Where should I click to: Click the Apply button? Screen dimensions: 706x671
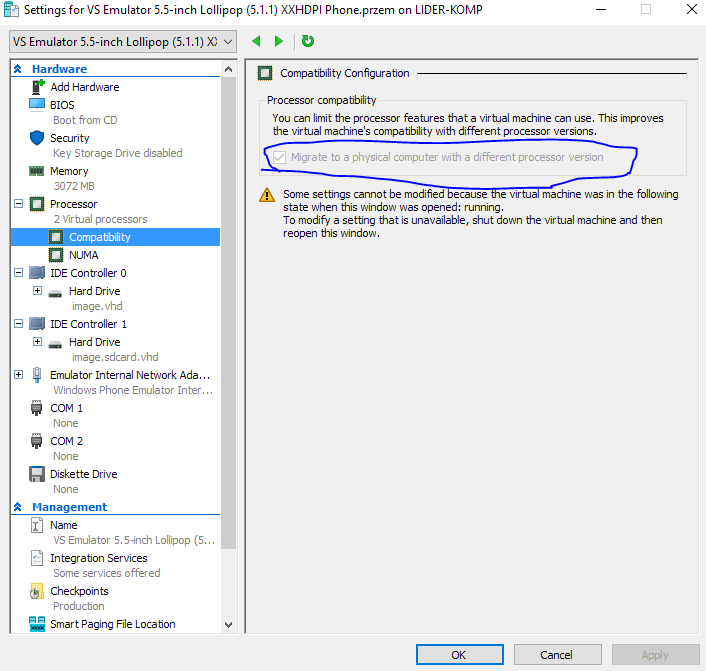pyautogui.click(x=655, y=654)
